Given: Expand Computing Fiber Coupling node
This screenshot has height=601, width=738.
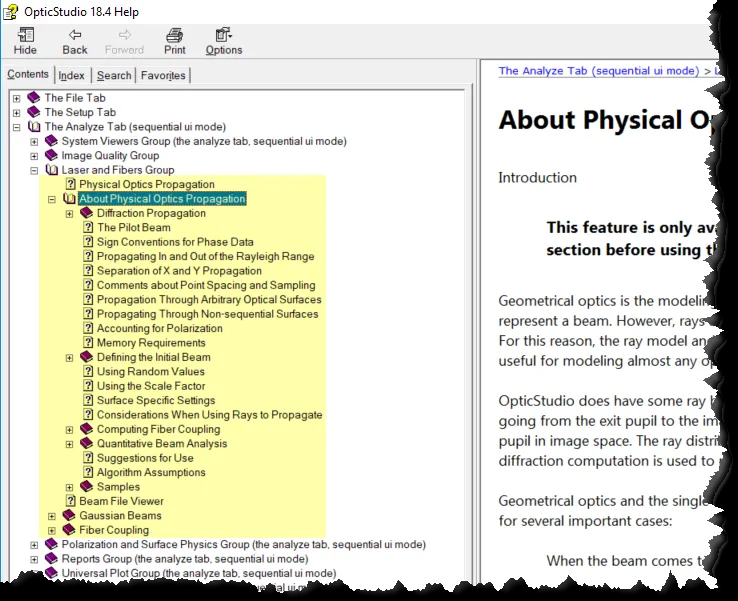Looking at the screenshot, I should pos(69,430).
